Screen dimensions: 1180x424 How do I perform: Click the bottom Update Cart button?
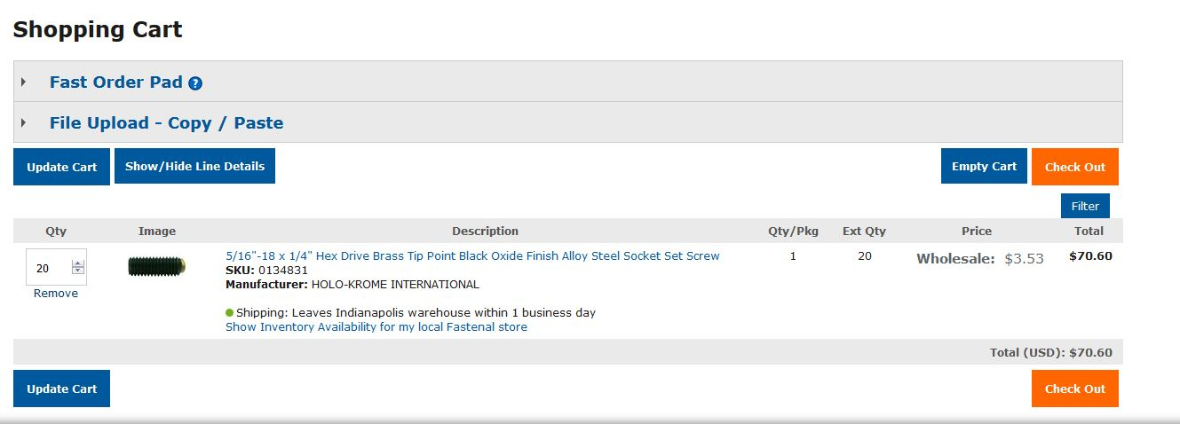[x=62, y=389]
